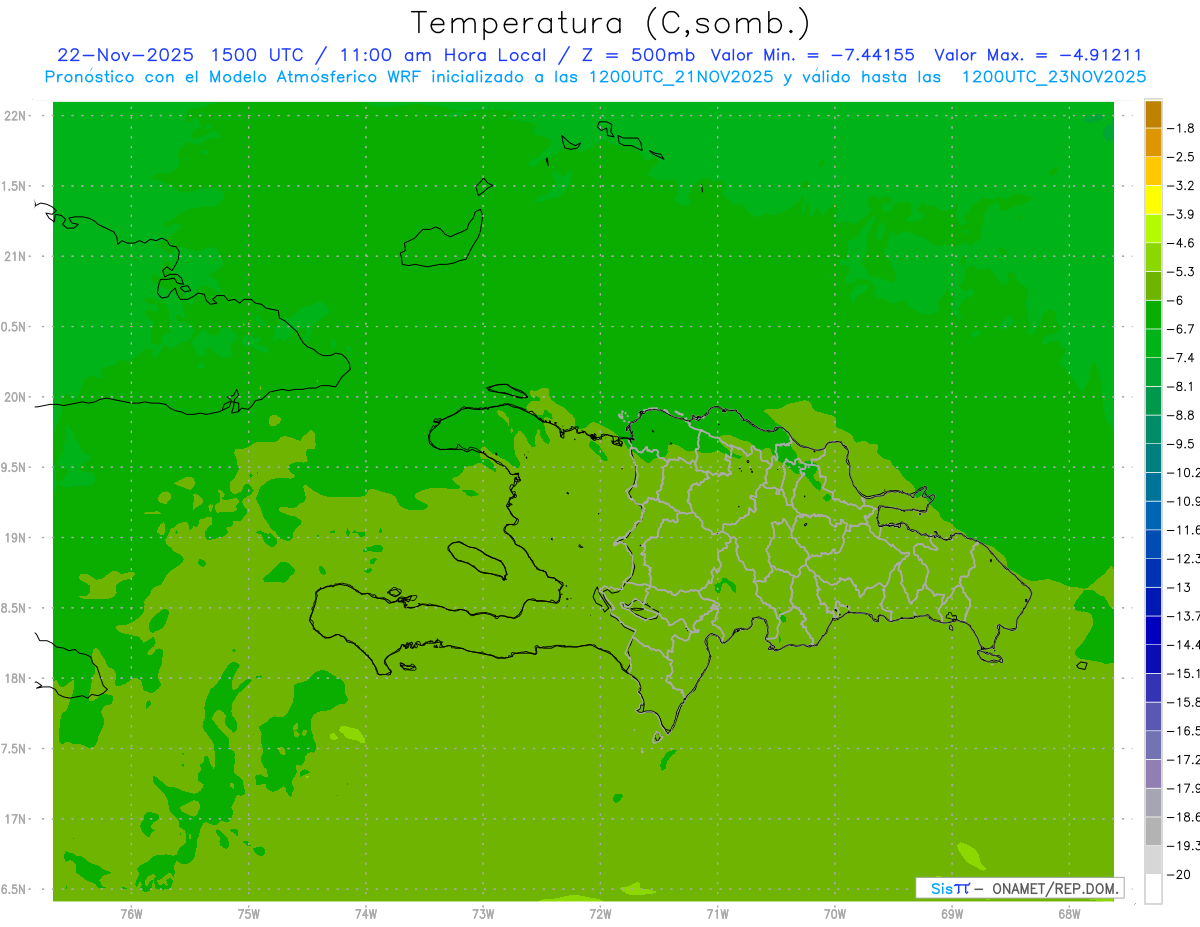Click the teal legend band between -8.8 and -9.5
The height and width of the screenshot is (927, 1200).
1153,429
